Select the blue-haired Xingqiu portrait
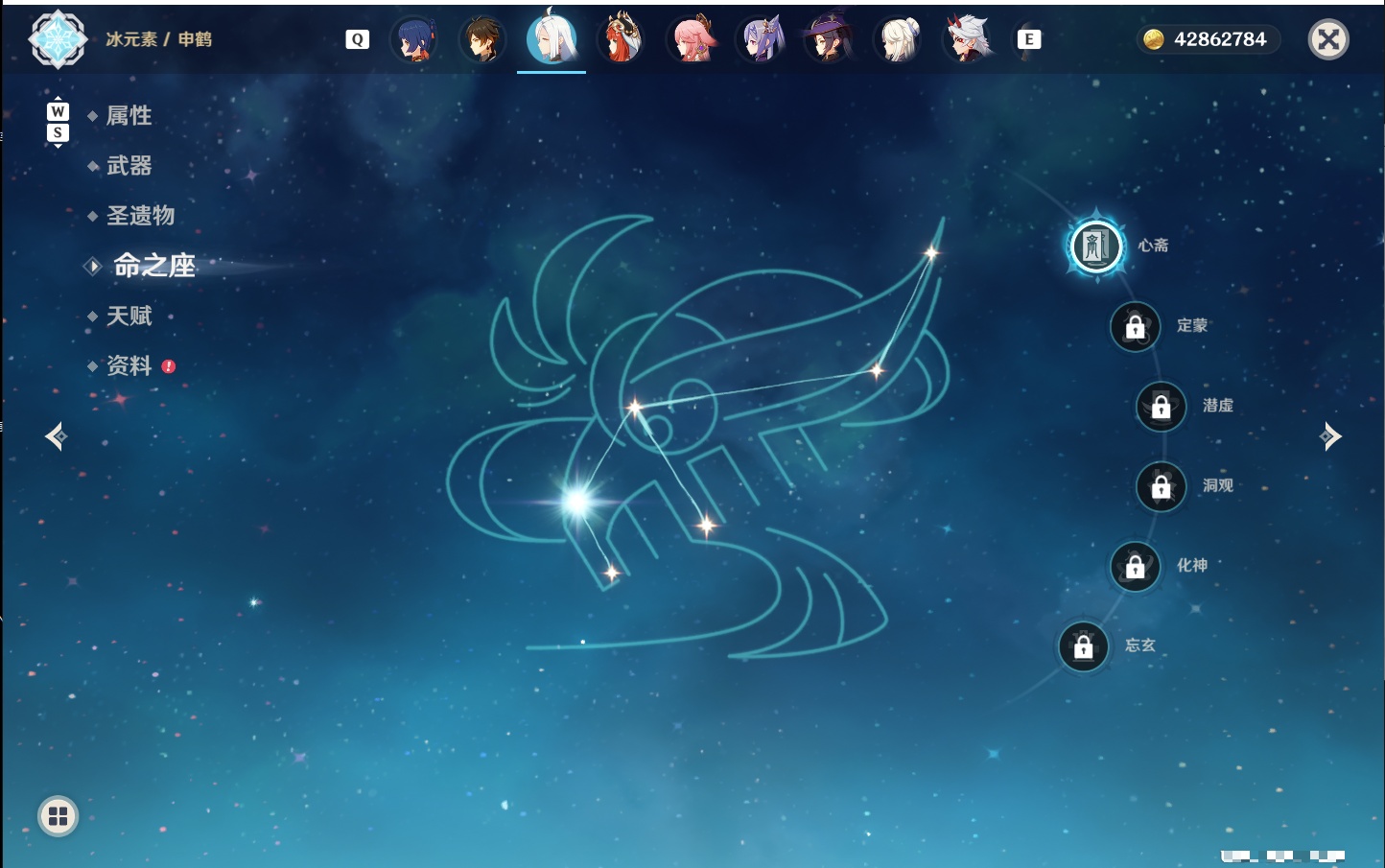1385x868 pixels. [x=414, y=39]
